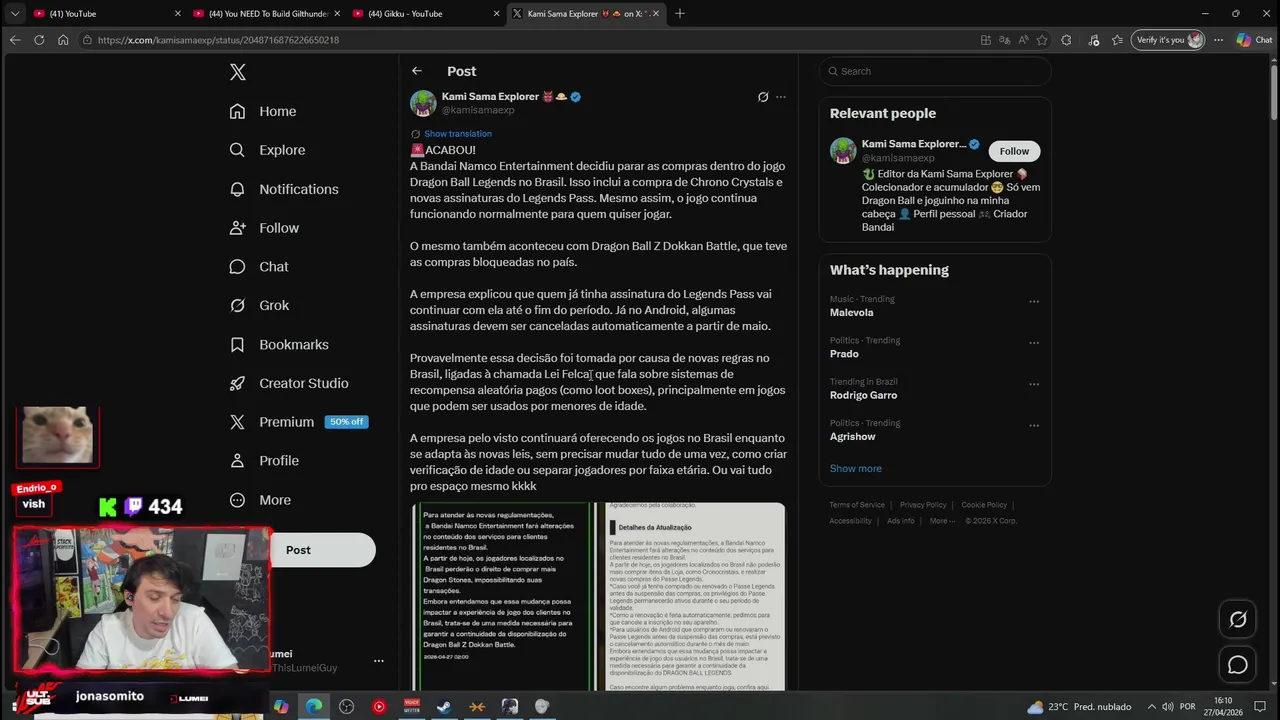Open browser extensions puzzle icon
This screenshot has height=720, width=1280.
(1066, 40)
